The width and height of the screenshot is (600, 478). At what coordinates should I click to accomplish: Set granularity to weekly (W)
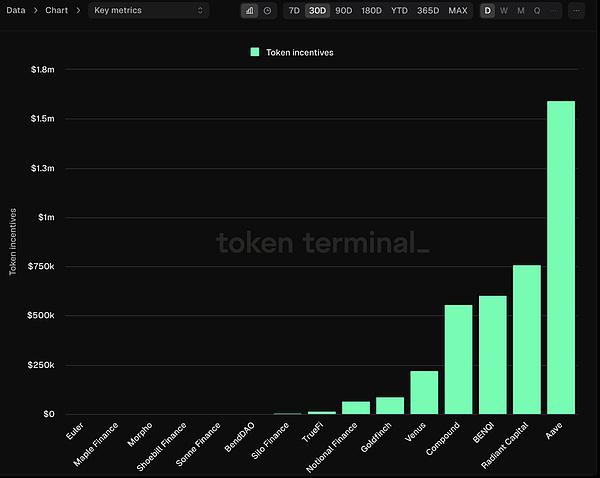tap(504, 11)
